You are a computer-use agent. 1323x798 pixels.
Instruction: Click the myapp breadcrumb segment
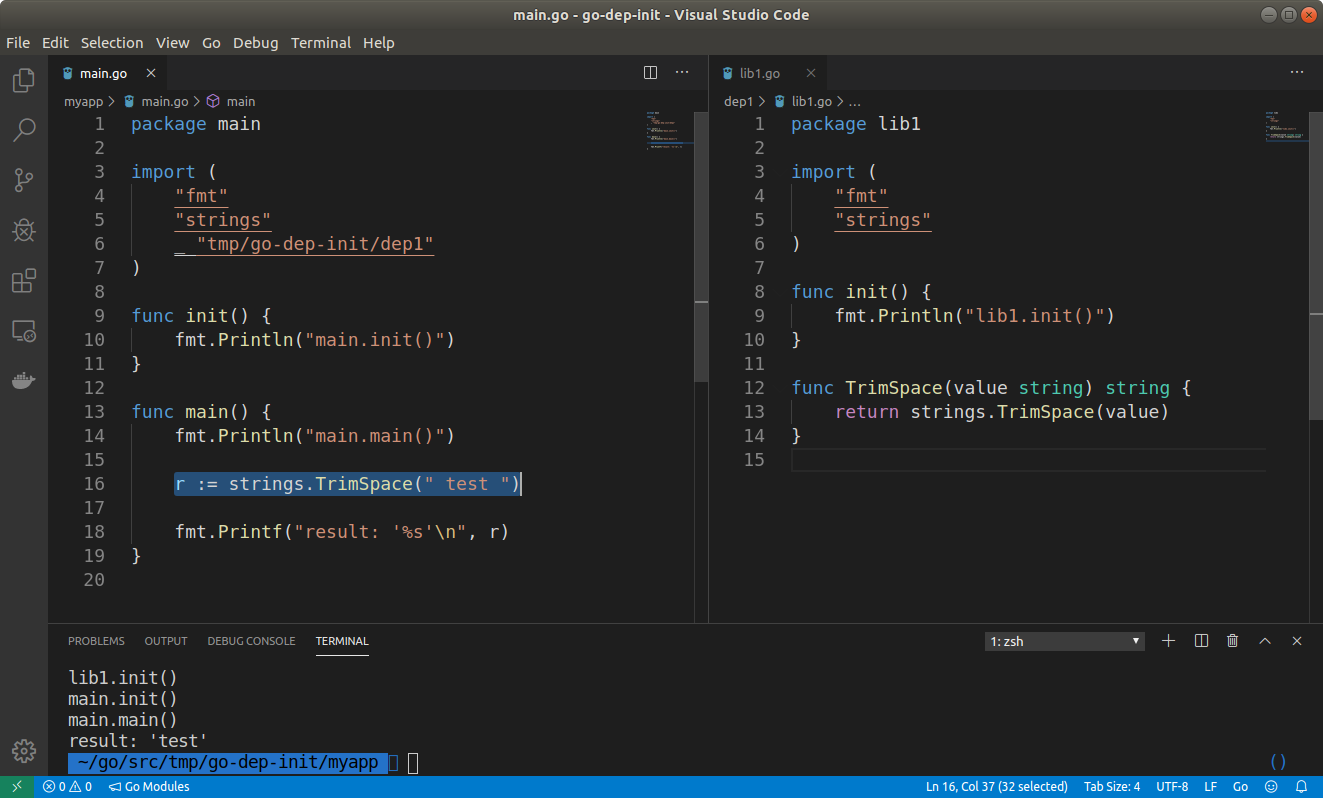[83, 101]
